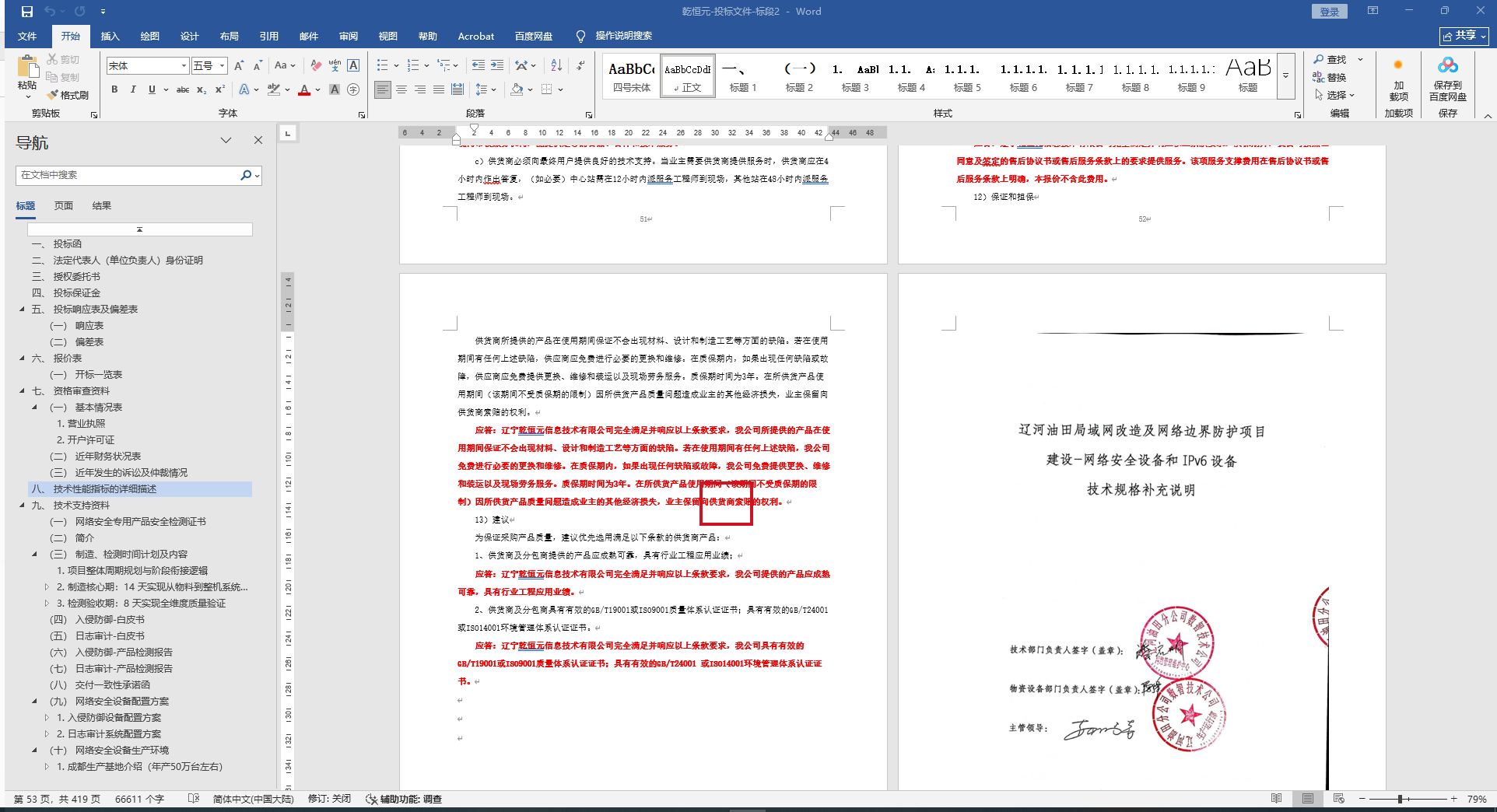This screenshot has height=812, width=1497.
Task: Click the Replace (替换) command
Action: (1330, 77)
